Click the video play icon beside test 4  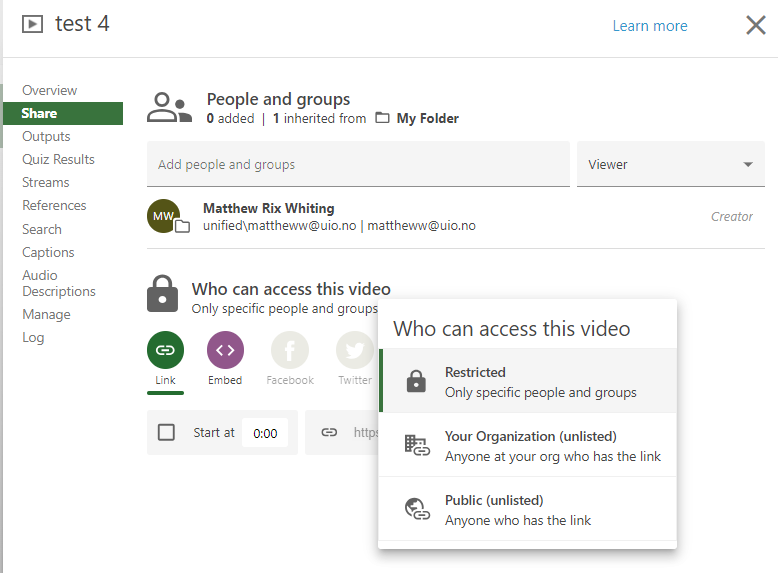click(32, 24)
